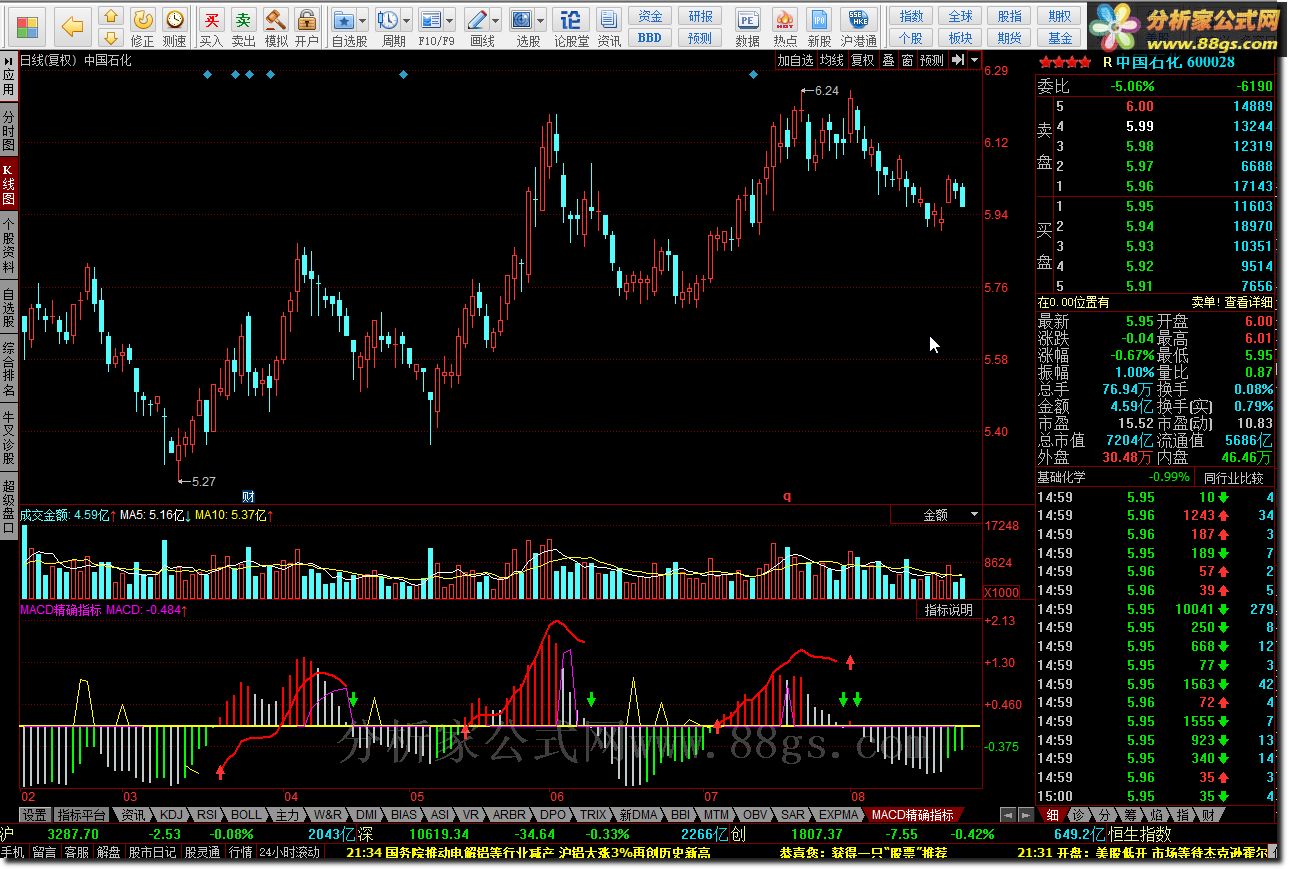Expand the 自选股 dropdown arrow
This screenshot has width=1289, height=869.
point(362,21)
